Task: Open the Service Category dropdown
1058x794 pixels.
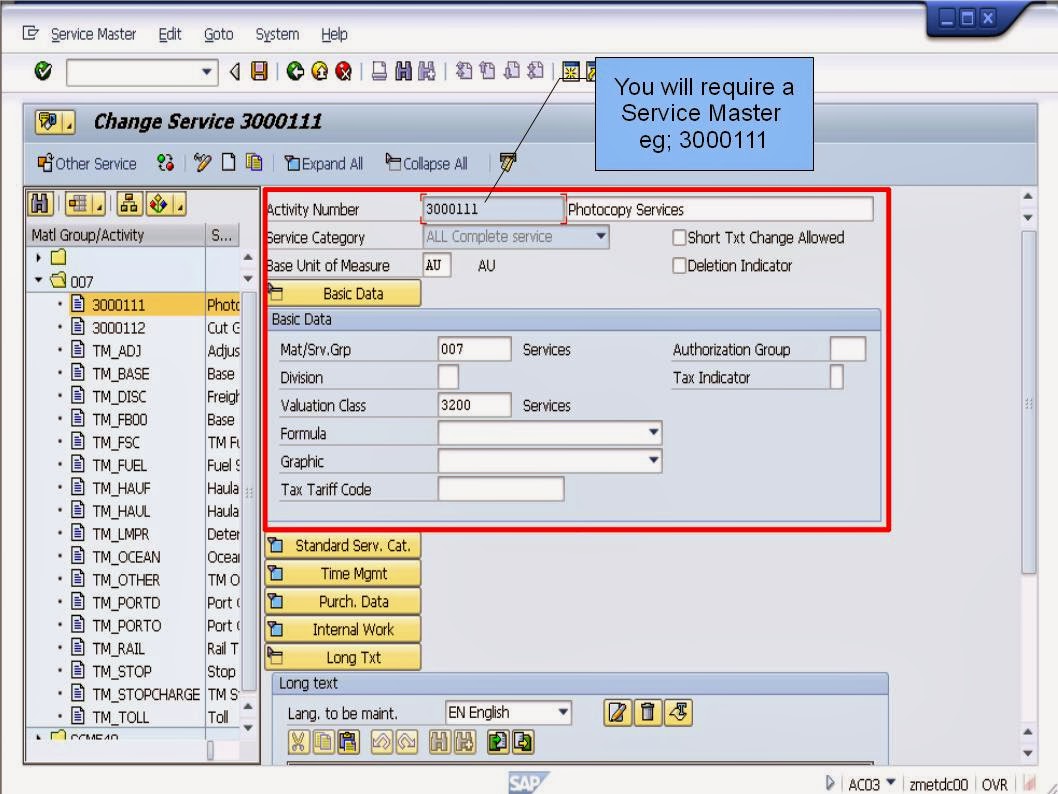Action: tap(600, 237)
